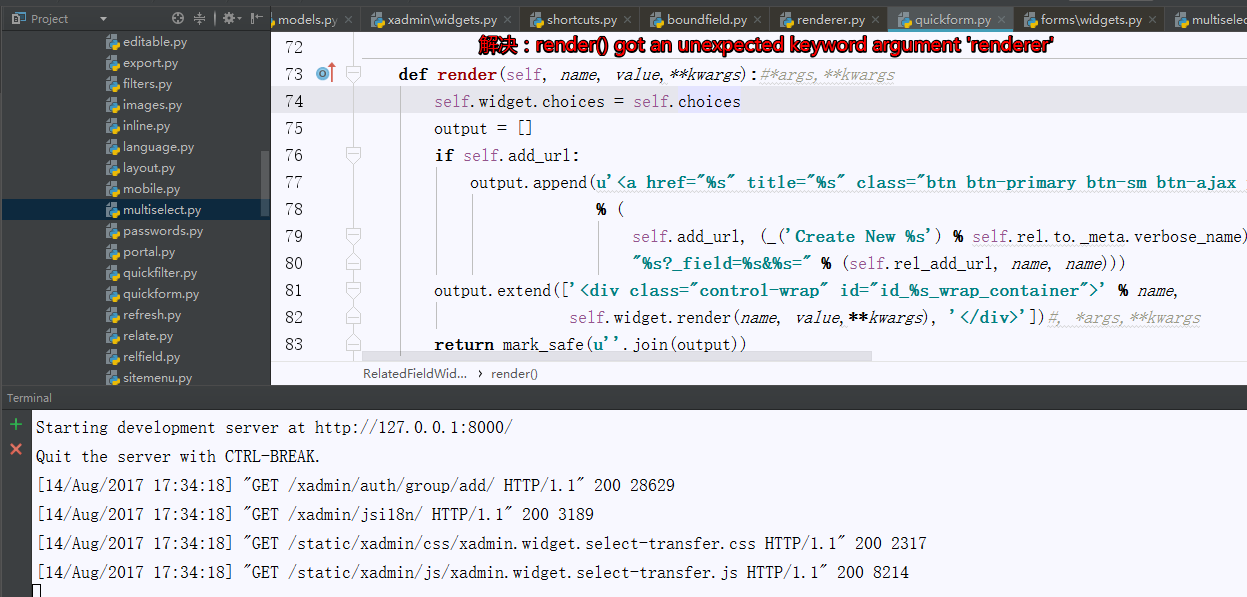Open the Project view dropdown arrow

(x=103, y=18)
